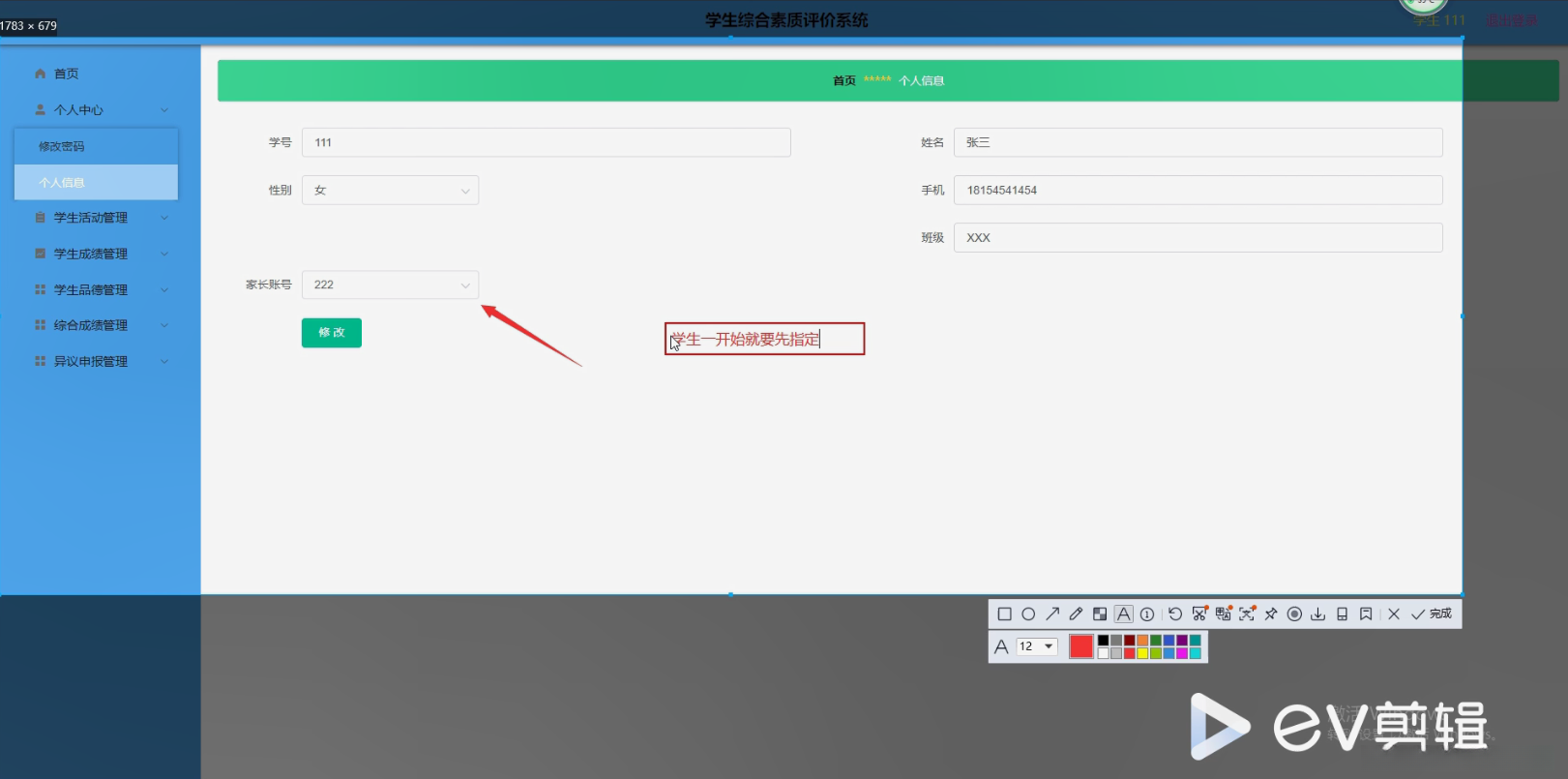Open the 性别 dropdown
Image resolution: width=1568 pixels, height=779 pixels.
(x=390, y=190)
